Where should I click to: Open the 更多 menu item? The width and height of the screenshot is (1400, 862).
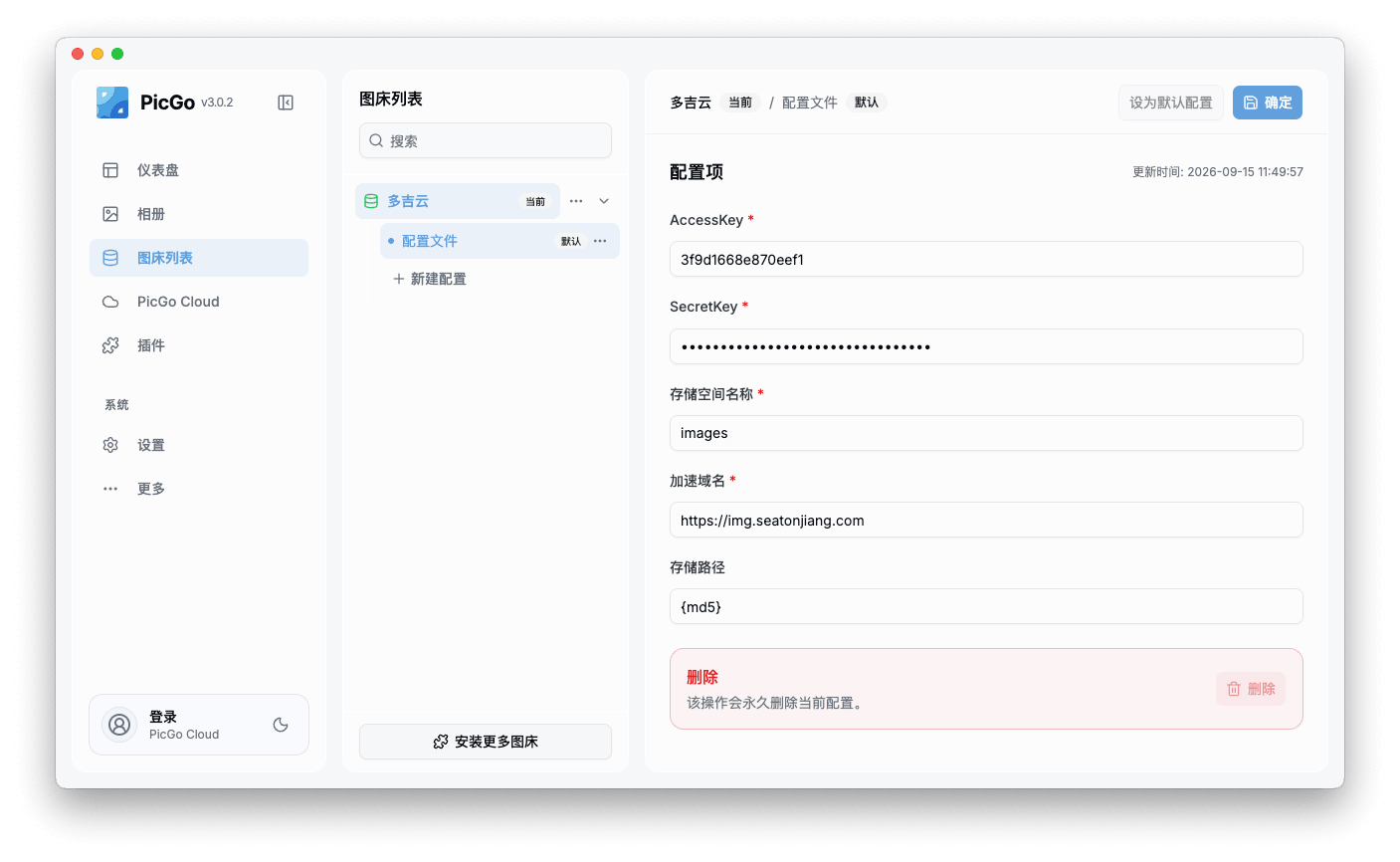pos(199,489)
